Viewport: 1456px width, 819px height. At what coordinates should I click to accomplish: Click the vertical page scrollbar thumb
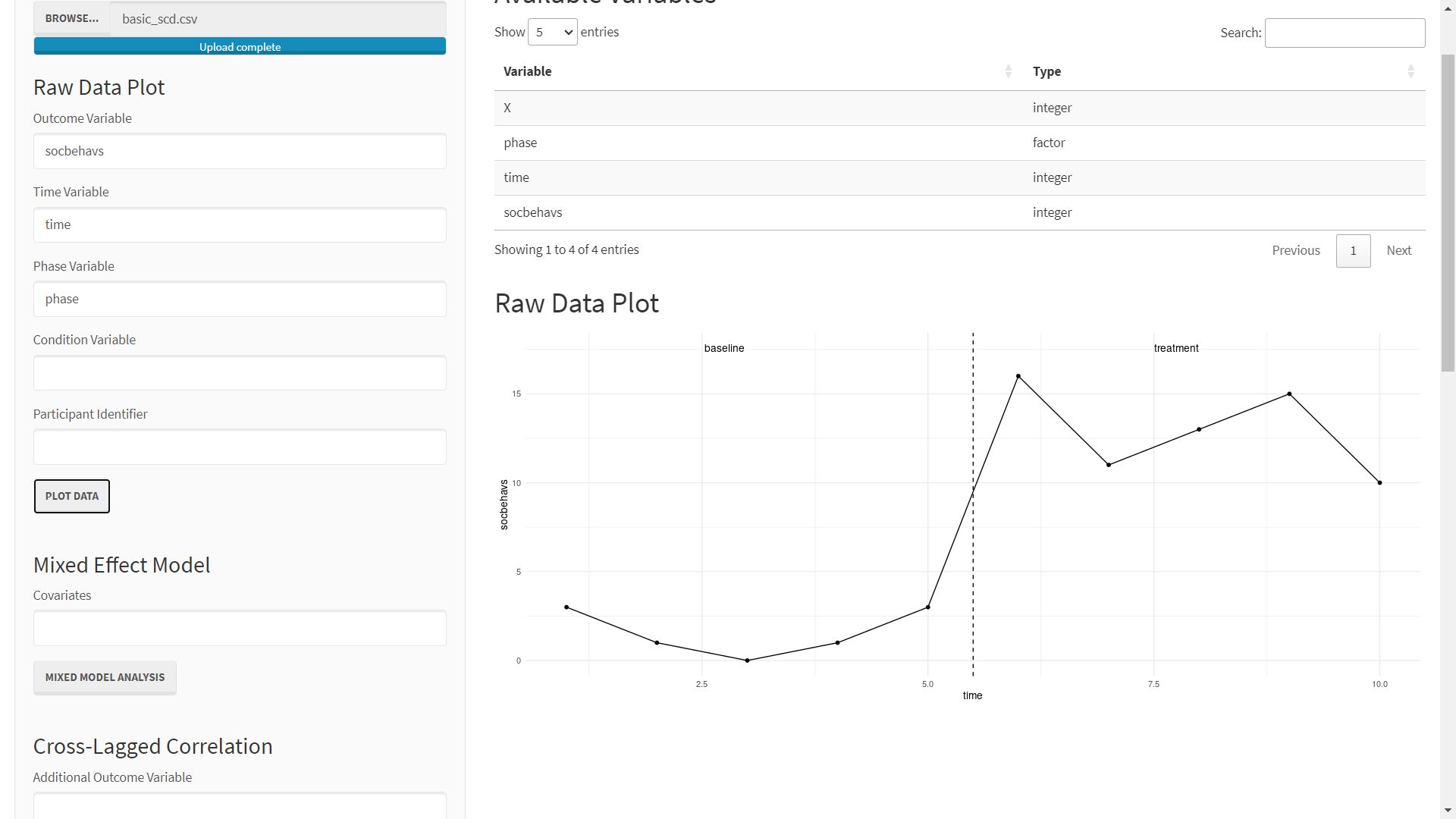[x=1448, y=212]
